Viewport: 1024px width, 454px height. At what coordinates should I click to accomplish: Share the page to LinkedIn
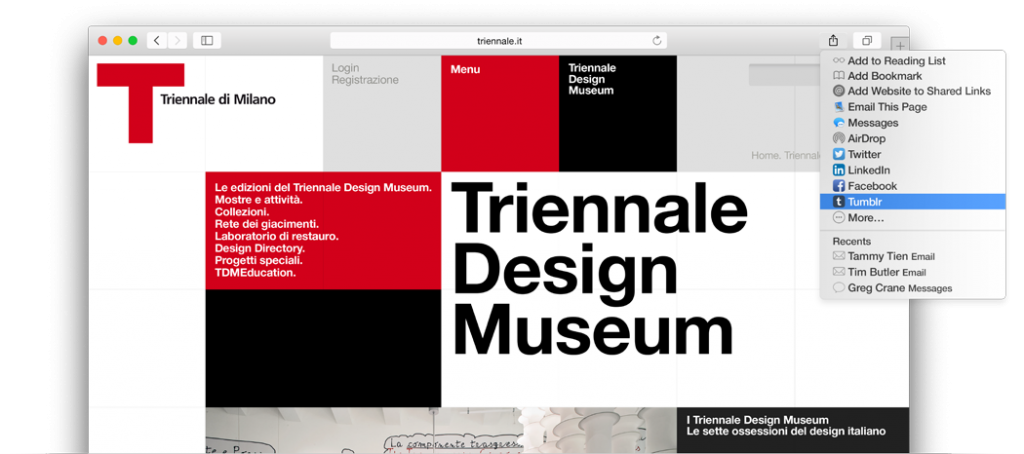click(912, 170)
